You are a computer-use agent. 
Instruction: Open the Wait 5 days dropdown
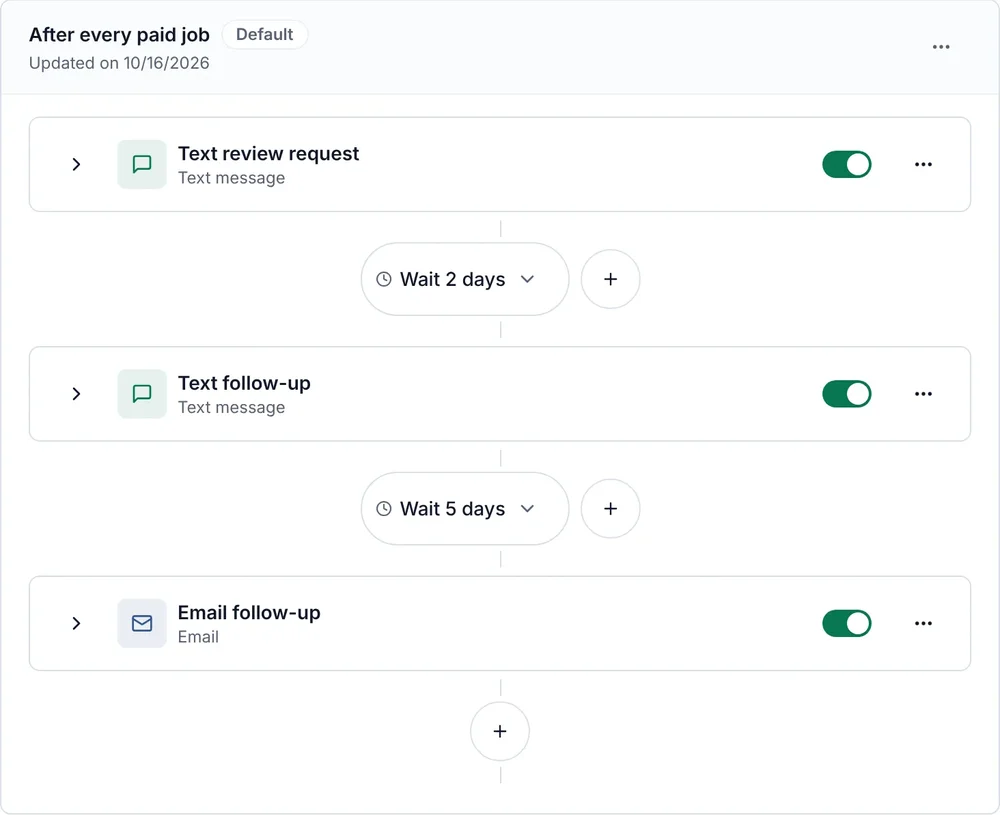click(x=465, y=509)
